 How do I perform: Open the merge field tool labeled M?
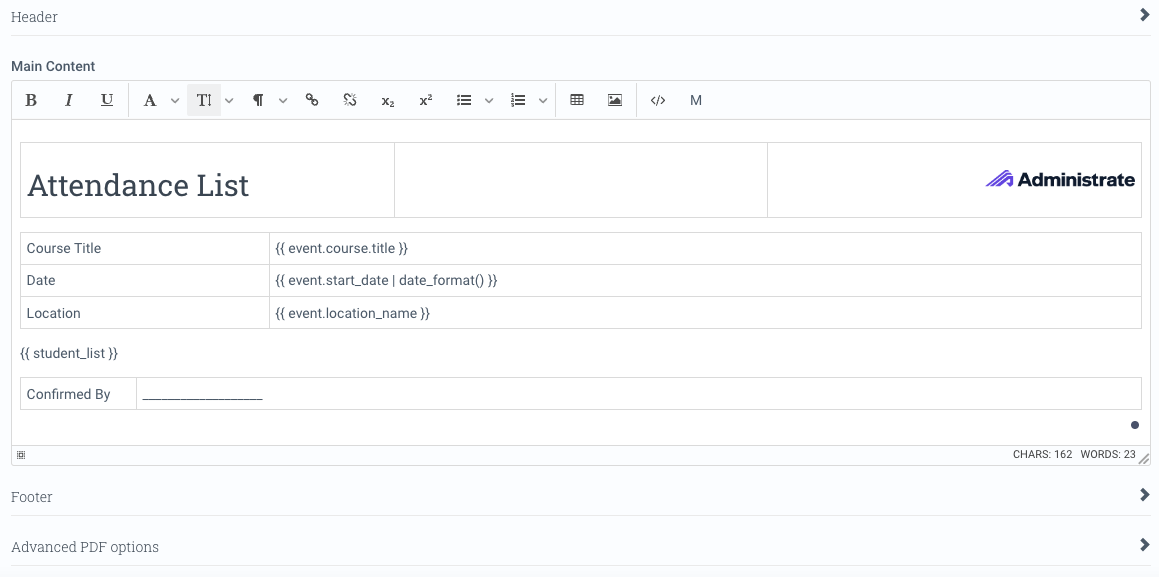[695, 100]
